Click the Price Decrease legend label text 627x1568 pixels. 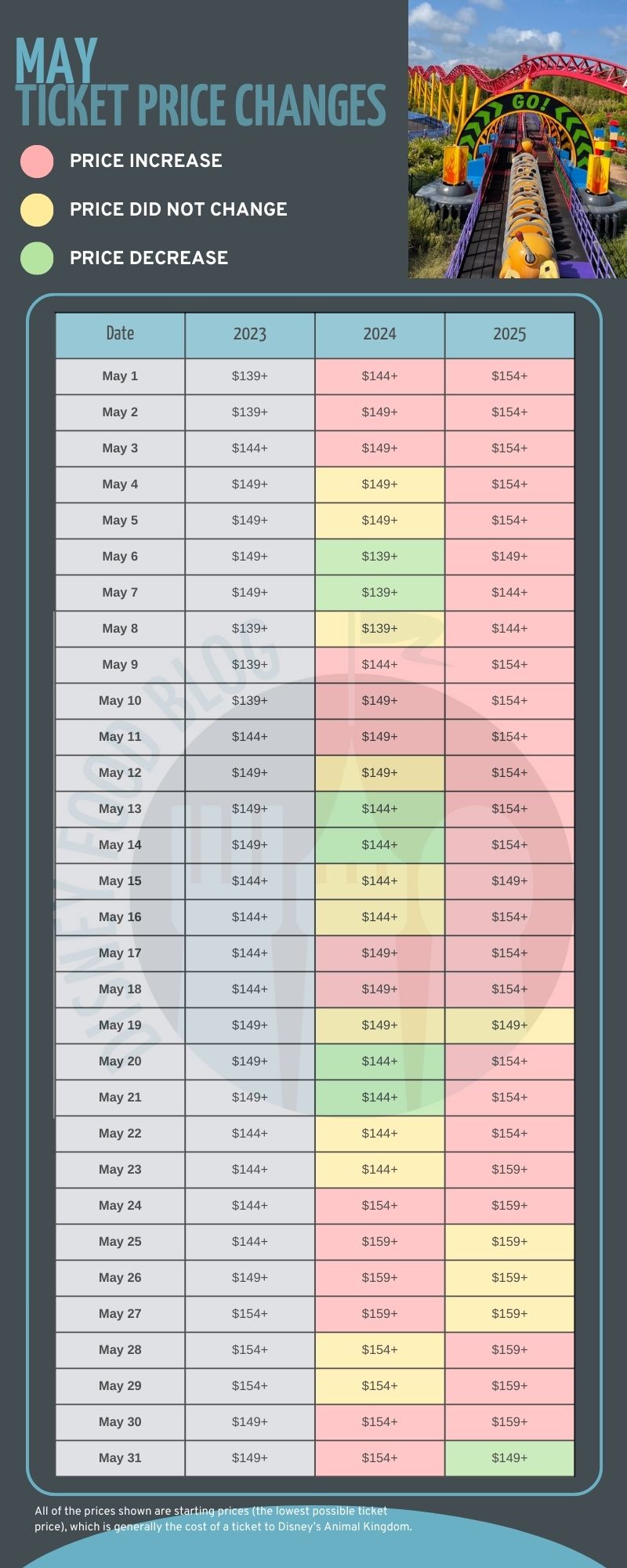coord(149,258)
